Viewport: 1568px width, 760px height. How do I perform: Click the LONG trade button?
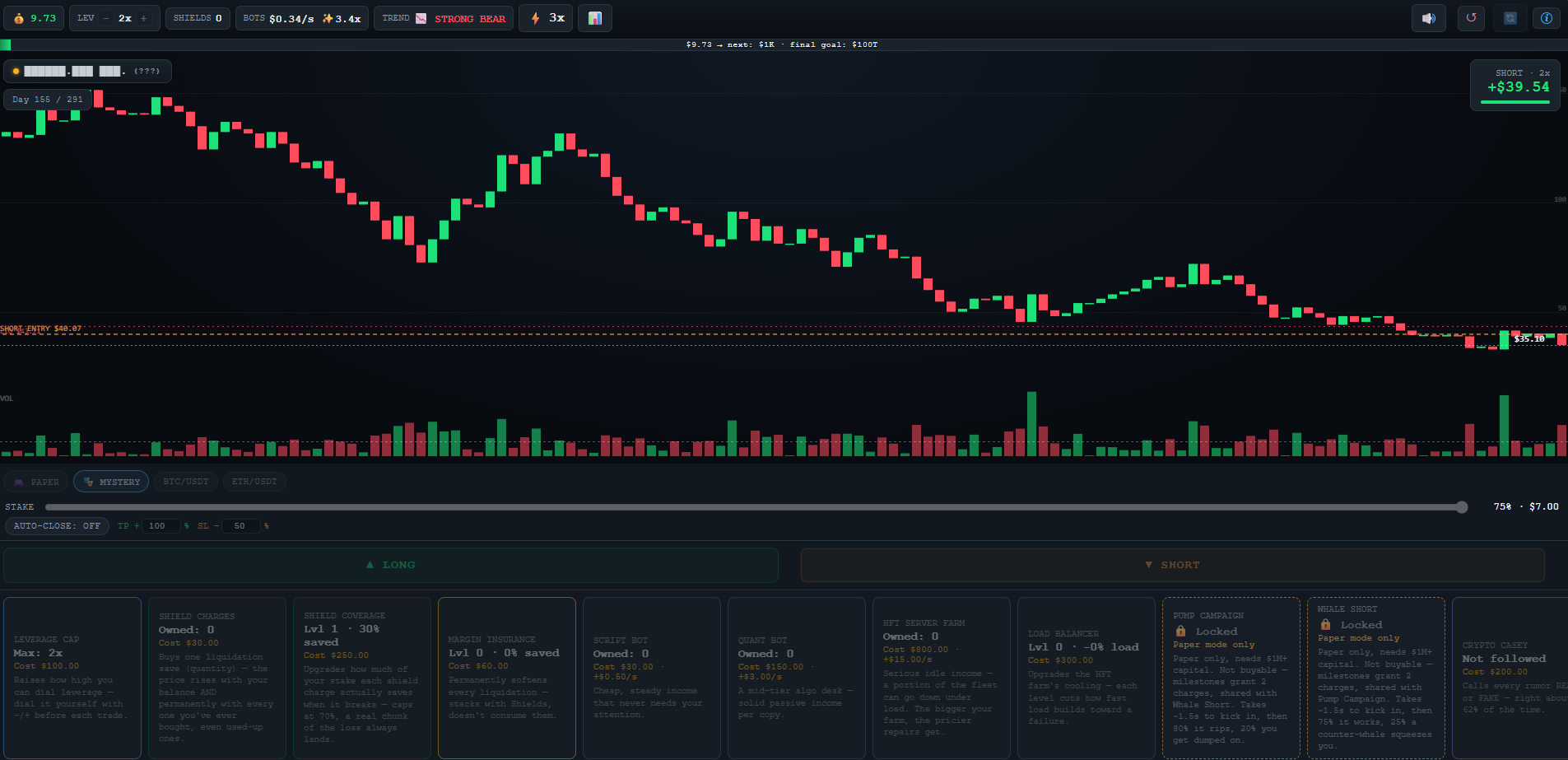pyautogui.click(x=391, y=565)
